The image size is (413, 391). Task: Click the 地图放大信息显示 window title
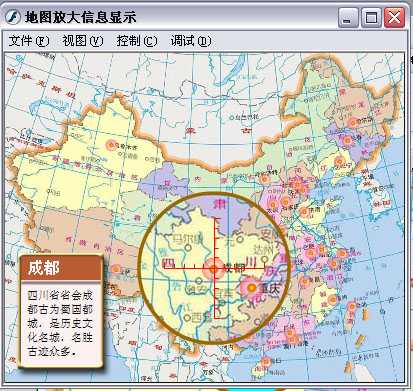coord(81,17)
